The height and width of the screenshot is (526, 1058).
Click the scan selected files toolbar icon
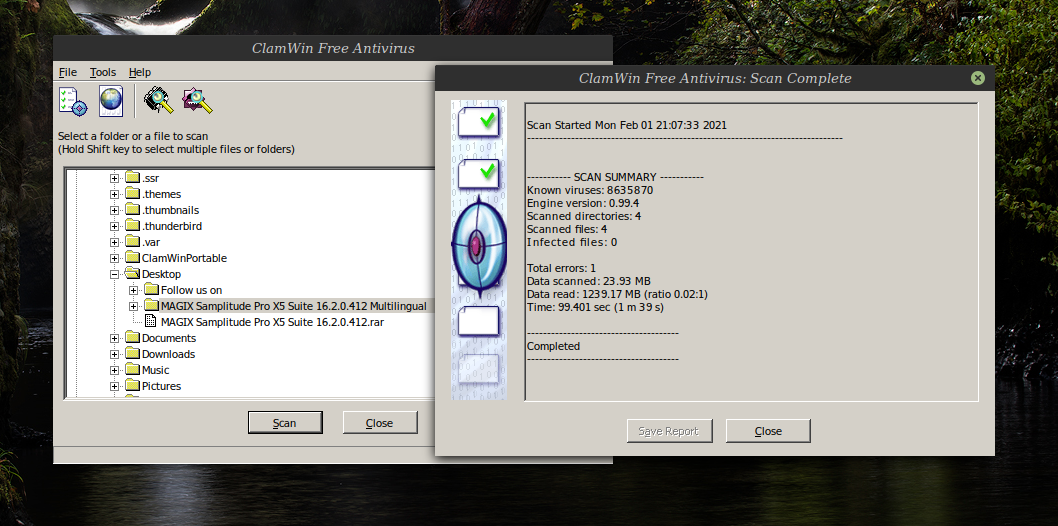[x=198, y=100]
